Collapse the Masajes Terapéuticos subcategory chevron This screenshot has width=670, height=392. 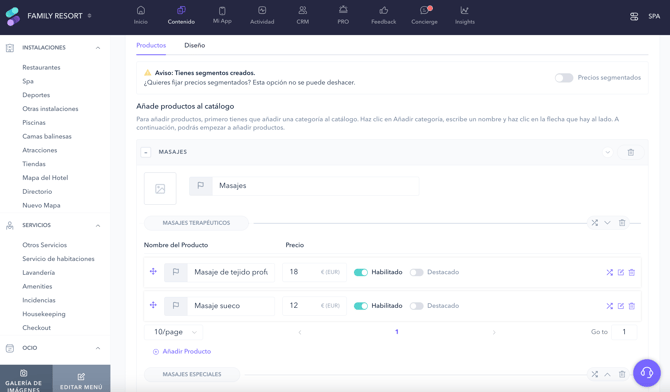pos(607,223)
